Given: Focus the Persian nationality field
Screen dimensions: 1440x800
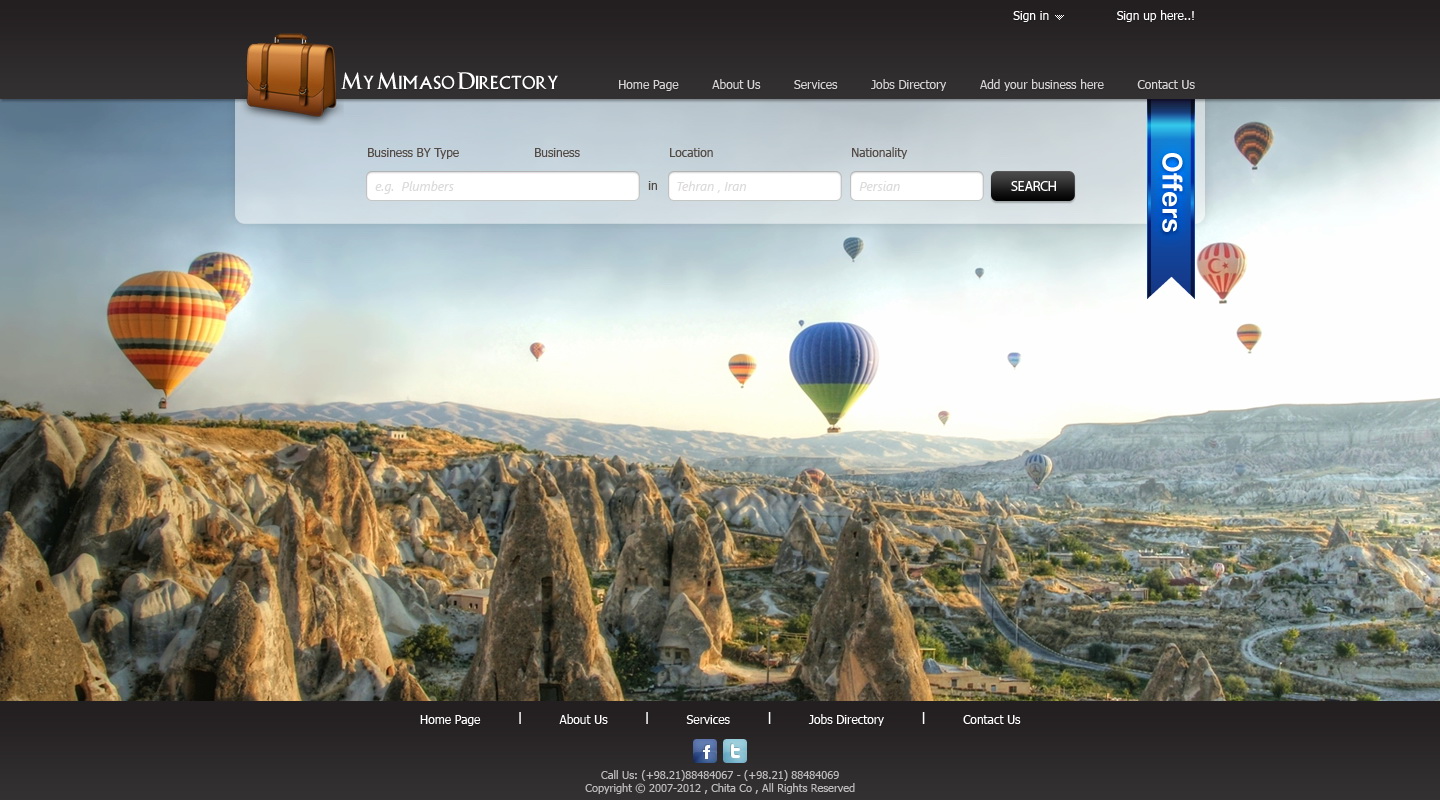Looking at the screenshot, I should 917,186.
